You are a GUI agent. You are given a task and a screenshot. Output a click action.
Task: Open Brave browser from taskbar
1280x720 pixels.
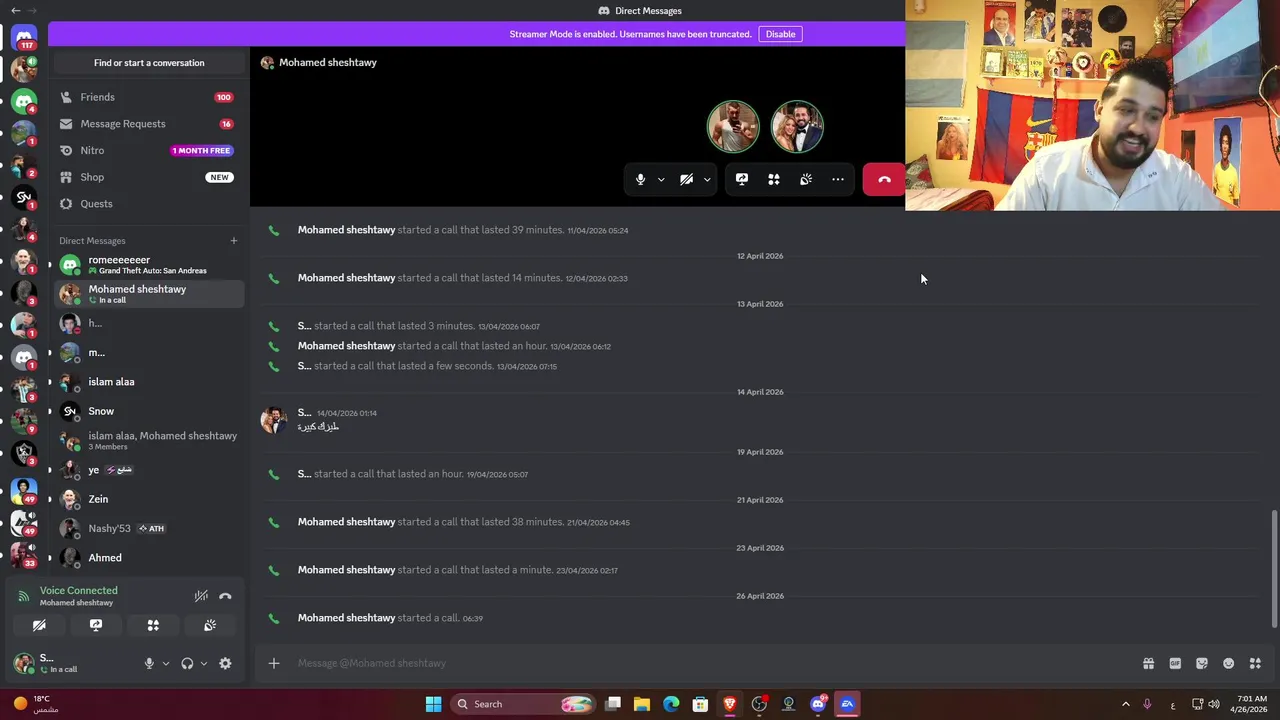tap(730, 704)
